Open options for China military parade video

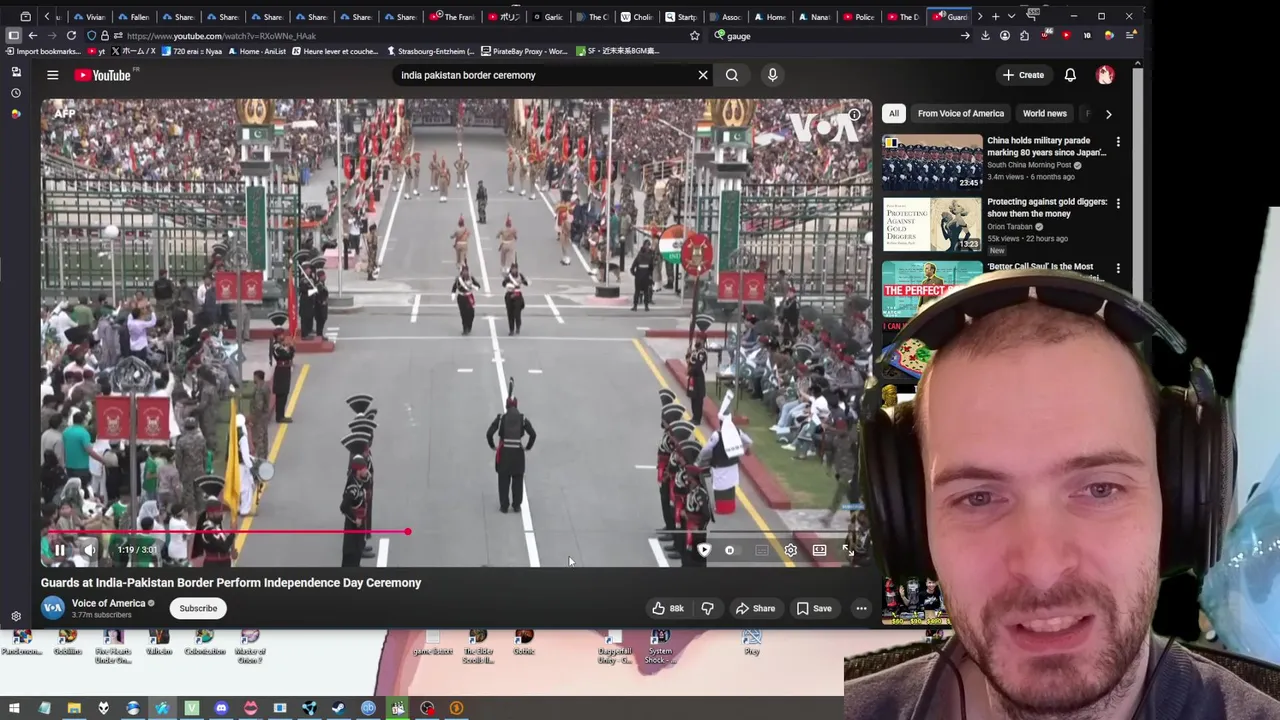tap(1118, 142)
